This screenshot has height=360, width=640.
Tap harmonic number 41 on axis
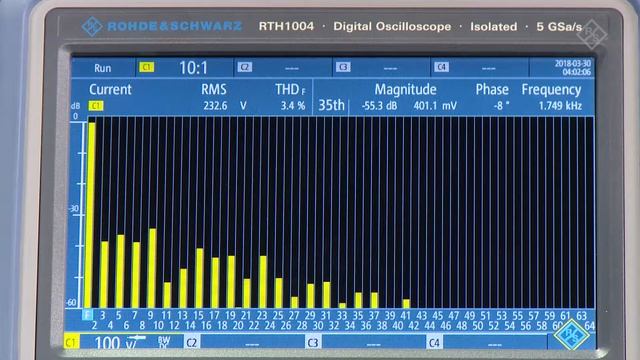(x=405, y=316)
